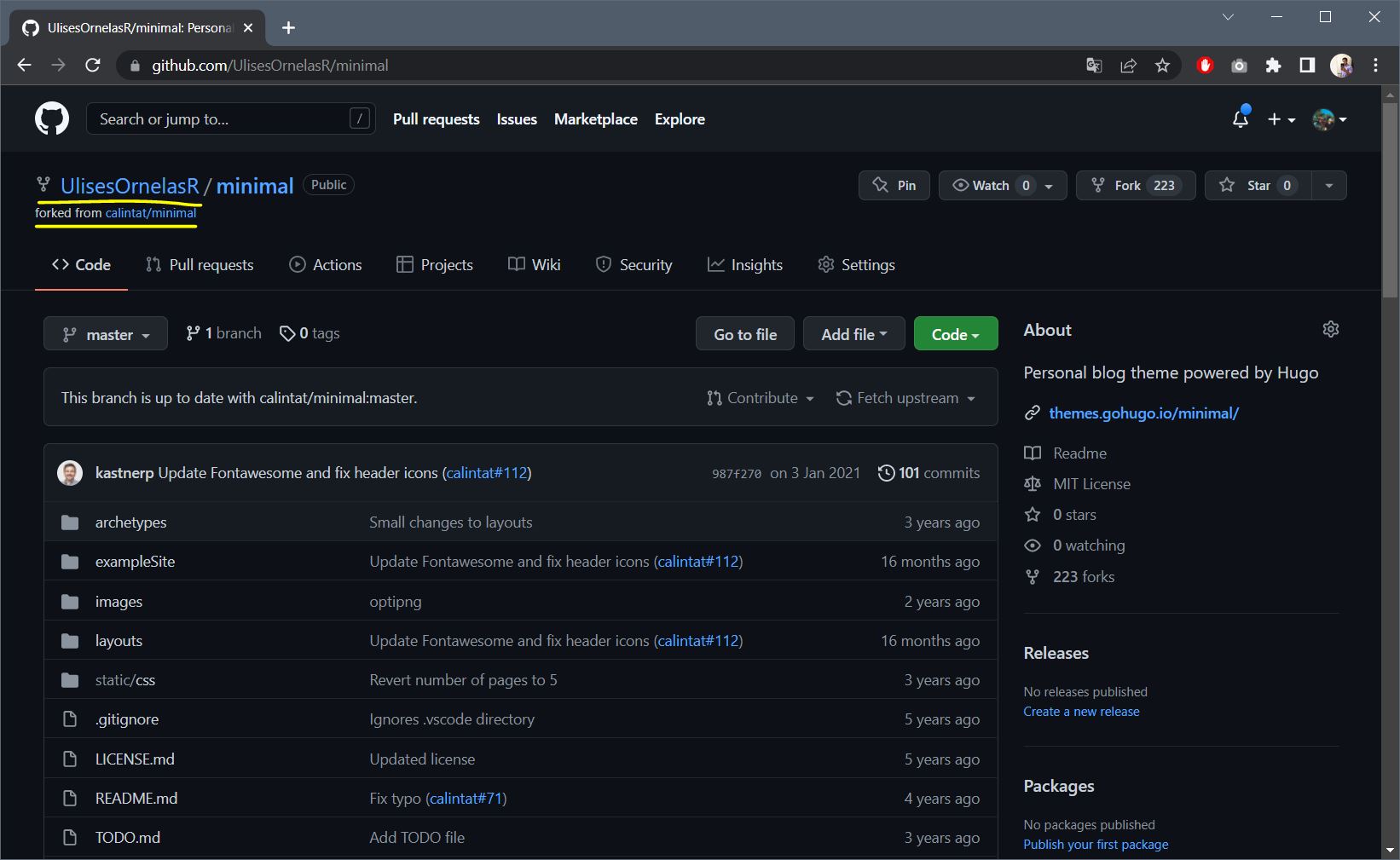Open Issues in top navigation

point(517,119)
